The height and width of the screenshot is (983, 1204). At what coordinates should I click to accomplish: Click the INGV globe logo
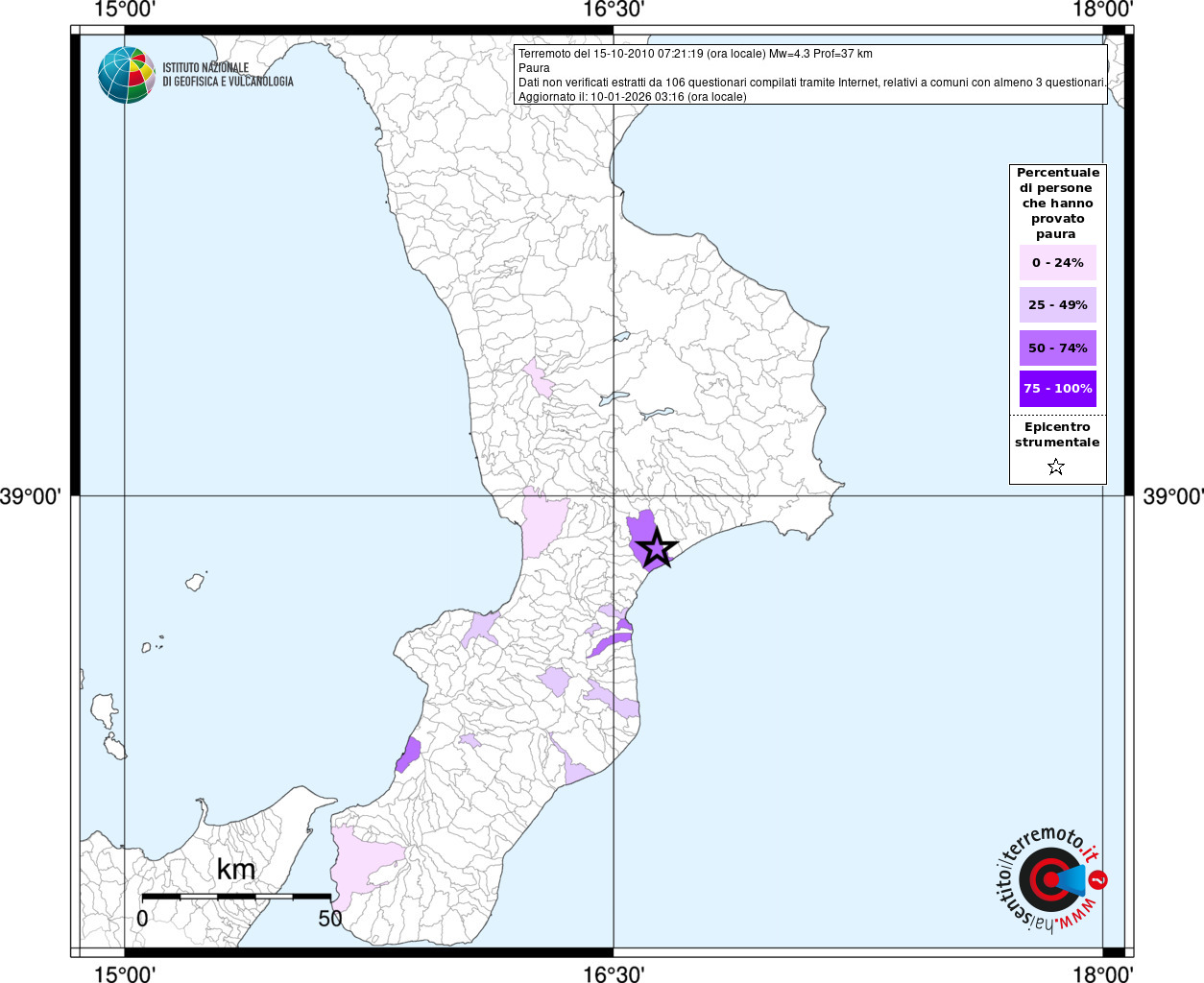126,75
